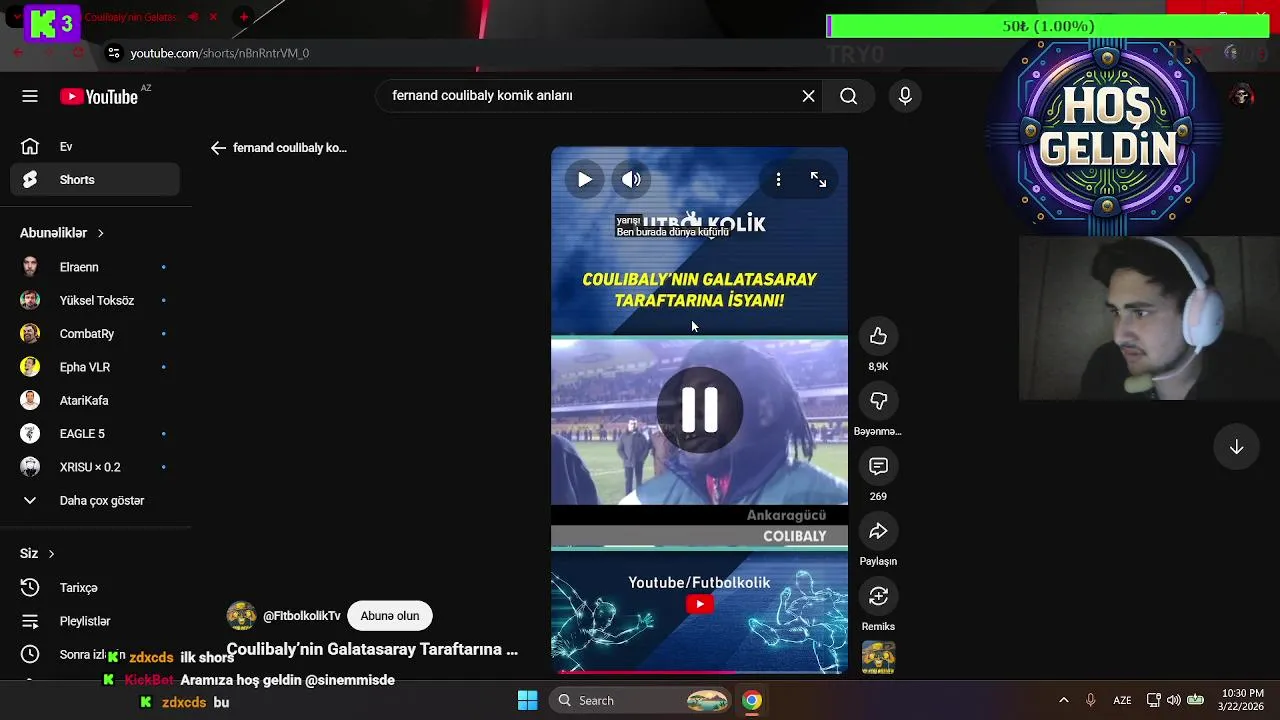Open Epha VLR channel
This screenshot has height=720, width=1280.
point(95,367)
